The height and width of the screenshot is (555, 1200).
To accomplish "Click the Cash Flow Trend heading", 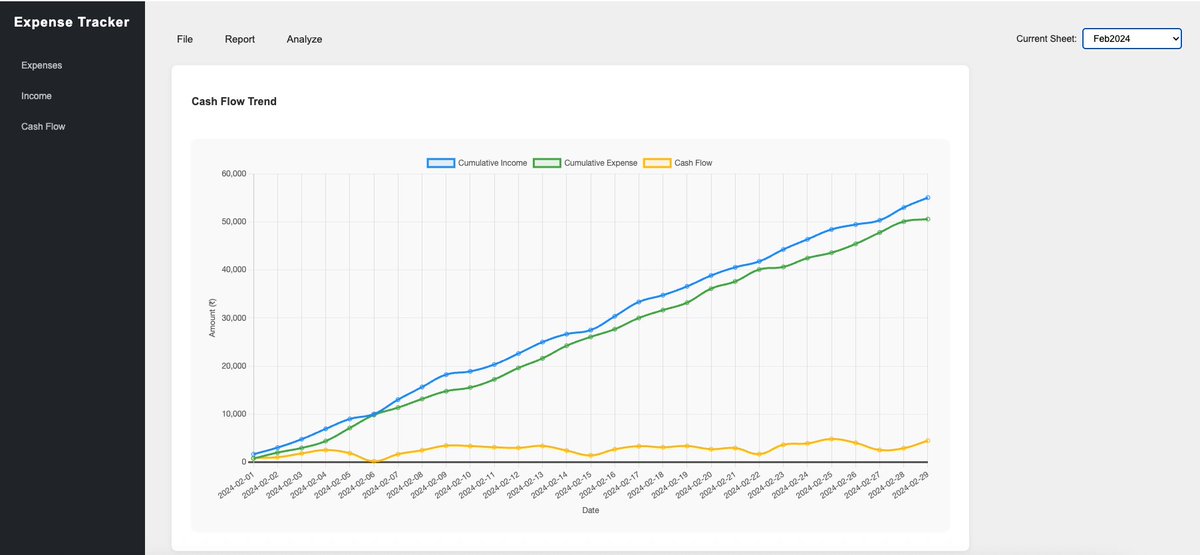I will tap(234, 101).
